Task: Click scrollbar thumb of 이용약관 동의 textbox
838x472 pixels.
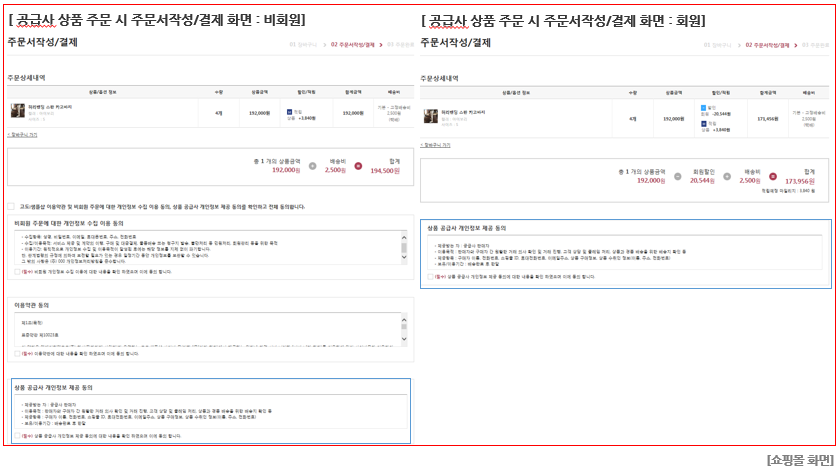Action: pyautogui.click(x=404, y=327)
